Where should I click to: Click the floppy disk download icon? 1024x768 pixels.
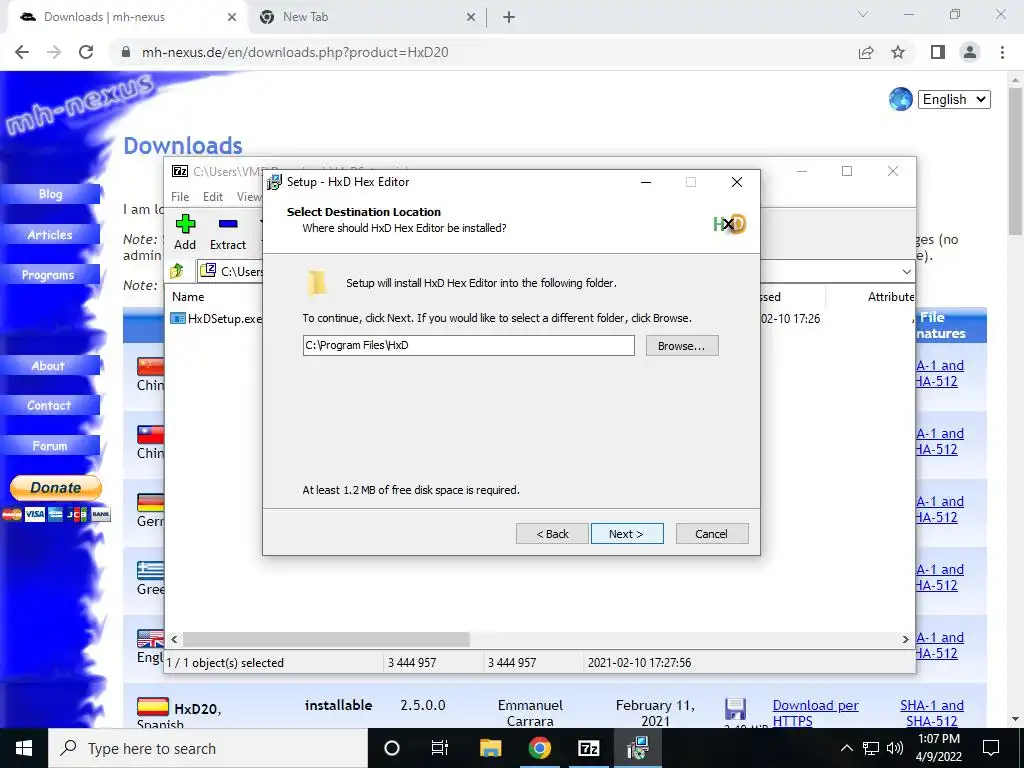735,709
